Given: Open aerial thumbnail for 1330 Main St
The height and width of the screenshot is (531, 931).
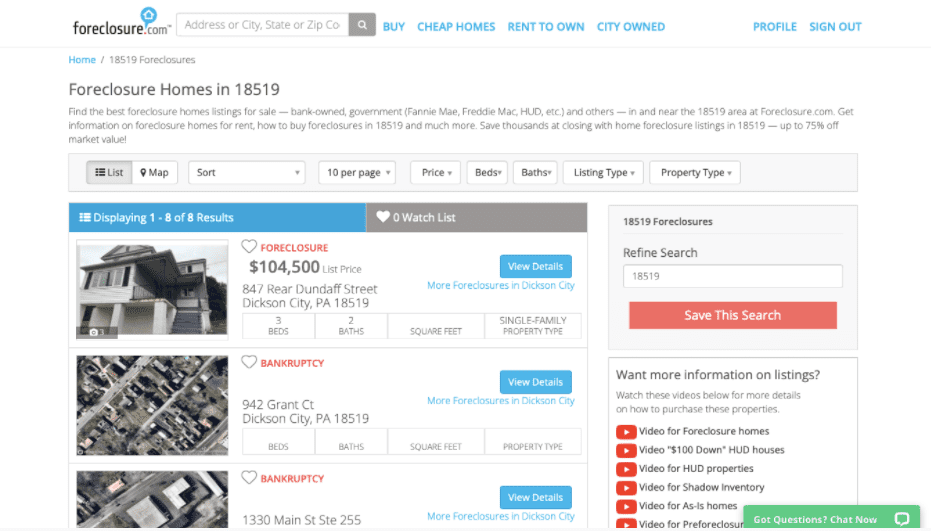Looking at the screenshot, I should click(x=152, y=499).
